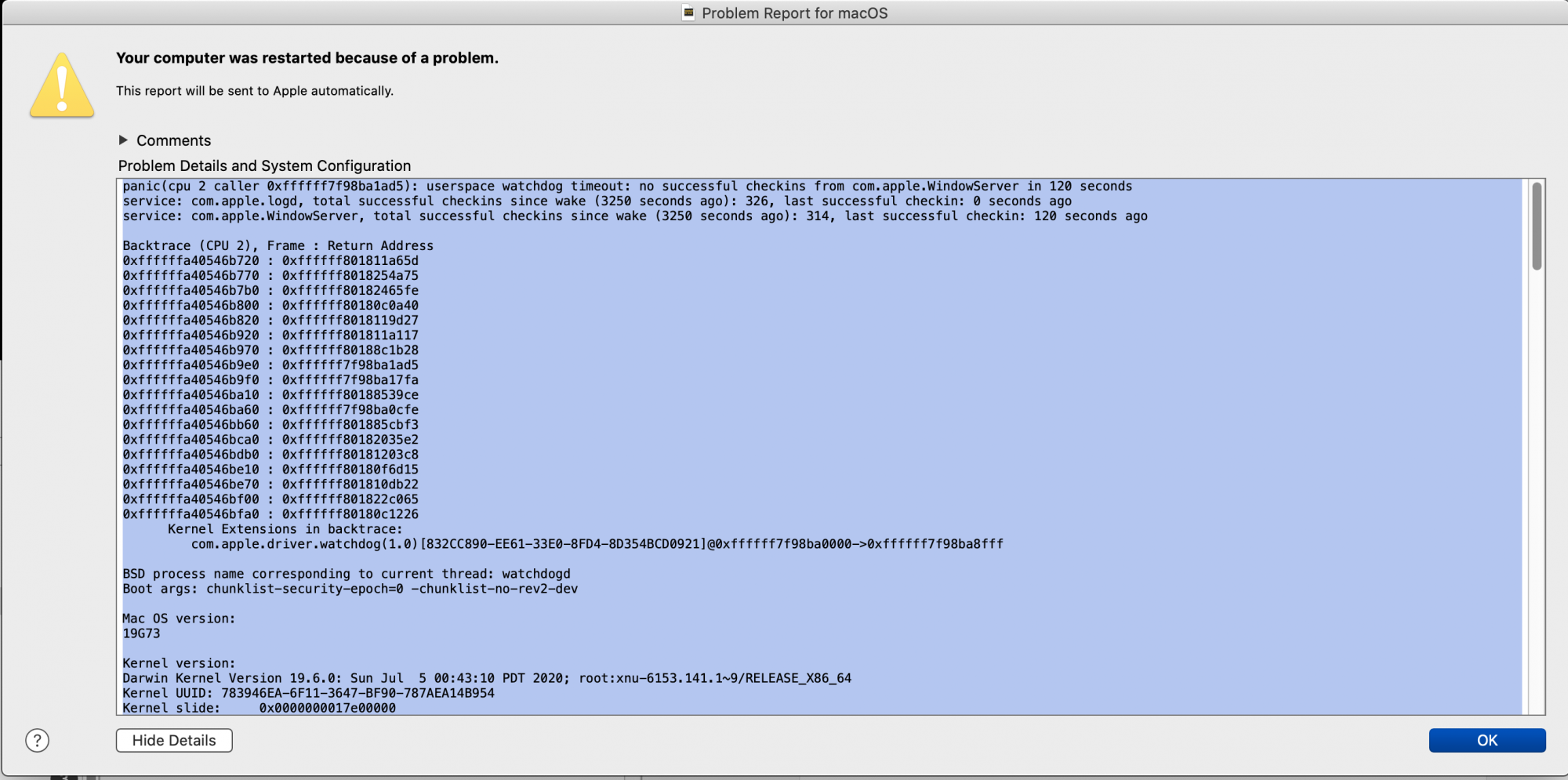Click backtrace row 0xffffffa40546ba10
1568x780 pixels.
(270, 395)
